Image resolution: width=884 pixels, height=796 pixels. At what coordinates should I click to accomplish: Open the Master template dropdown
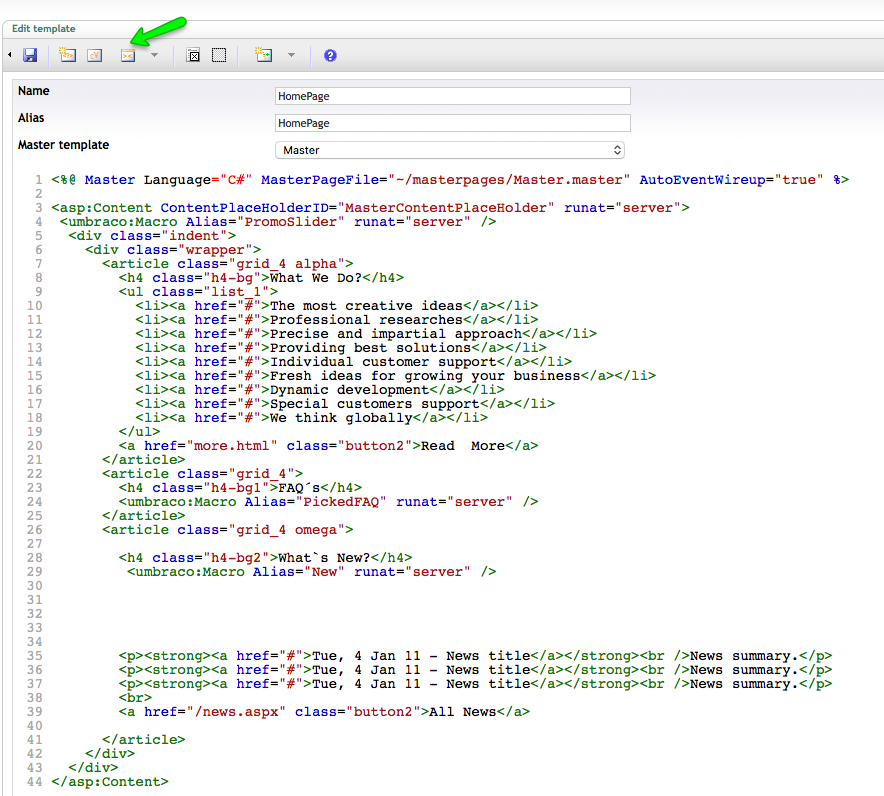(x=450, y=150)
